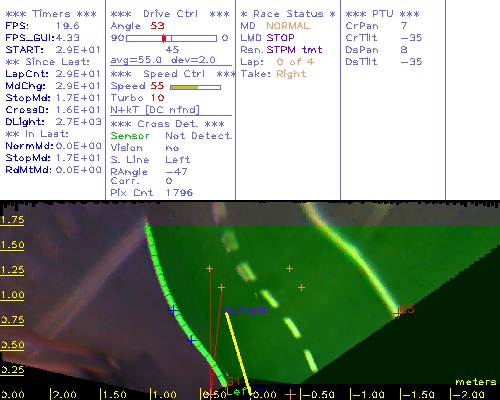Select the Sensor label in Cross Det.
The width and height of the screenshot is (500, 400).
tap(130, 136)
